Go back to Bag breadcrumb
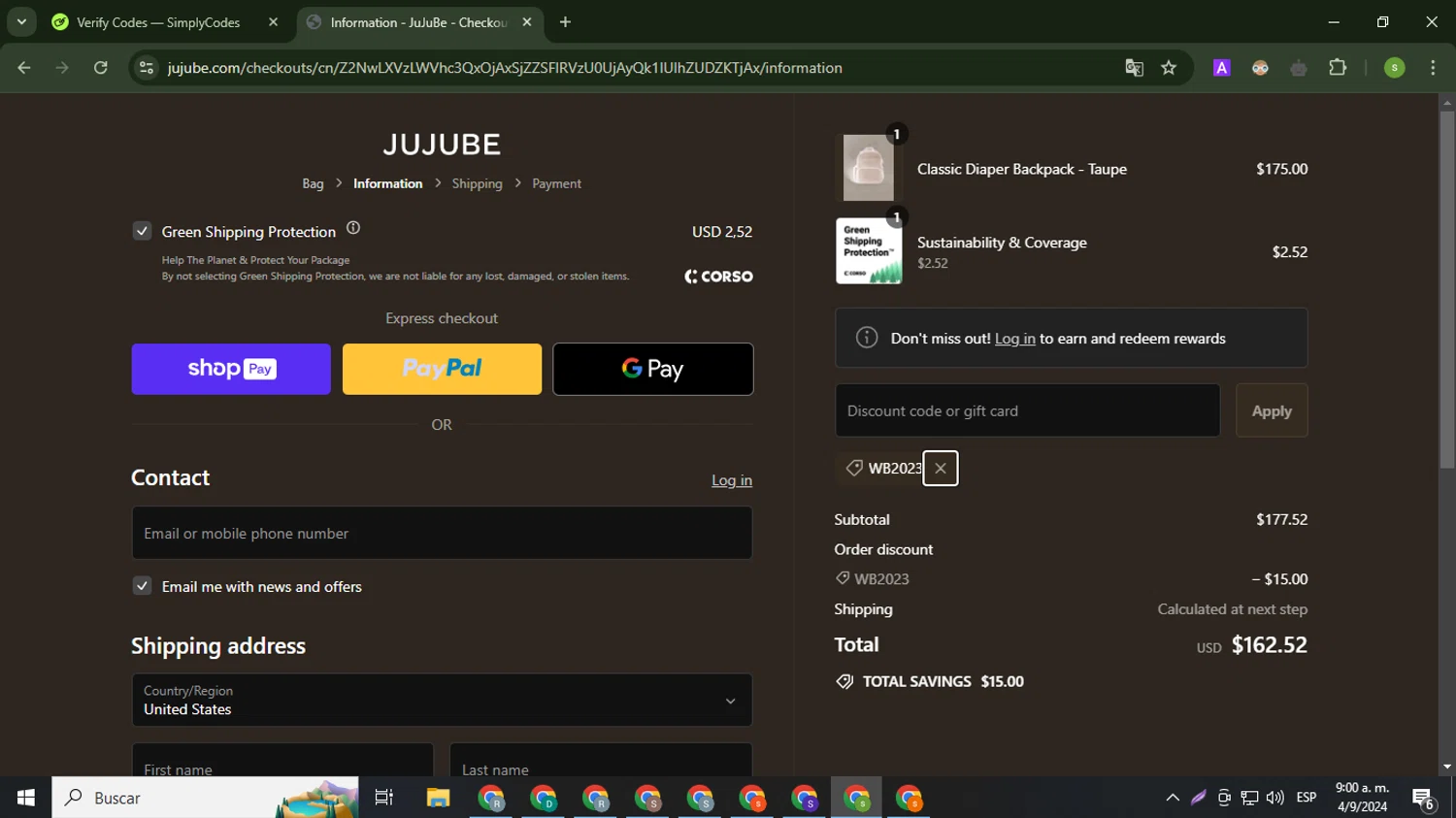This screenshot has width=1456, height=818. point(313,183)
